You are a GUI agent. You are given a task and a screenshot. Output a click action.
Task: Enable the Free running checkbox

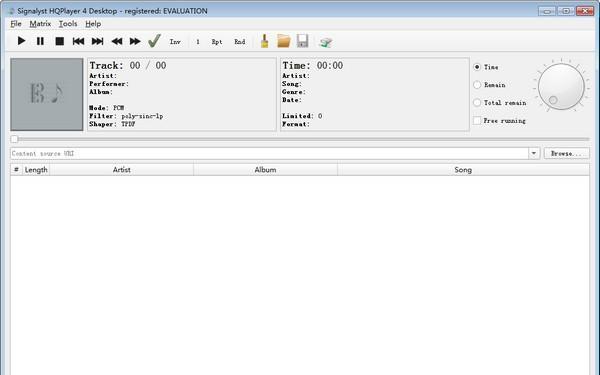477,121
